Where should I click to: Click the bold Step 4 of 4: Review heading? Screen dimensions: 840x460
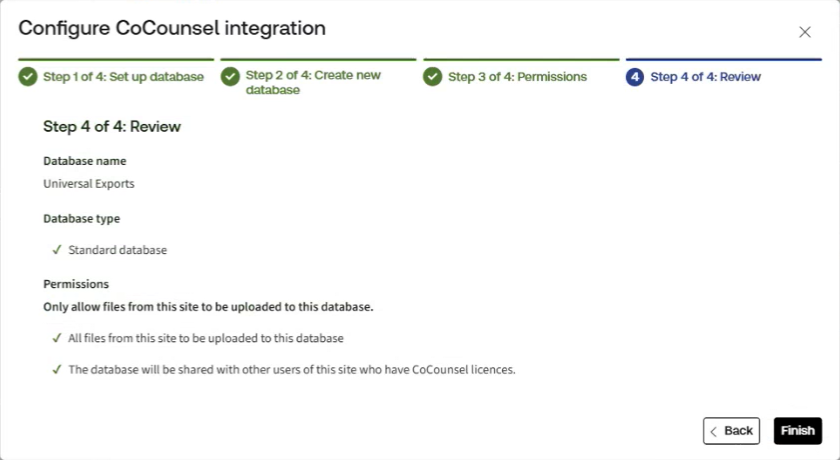[x=112, y=127]
